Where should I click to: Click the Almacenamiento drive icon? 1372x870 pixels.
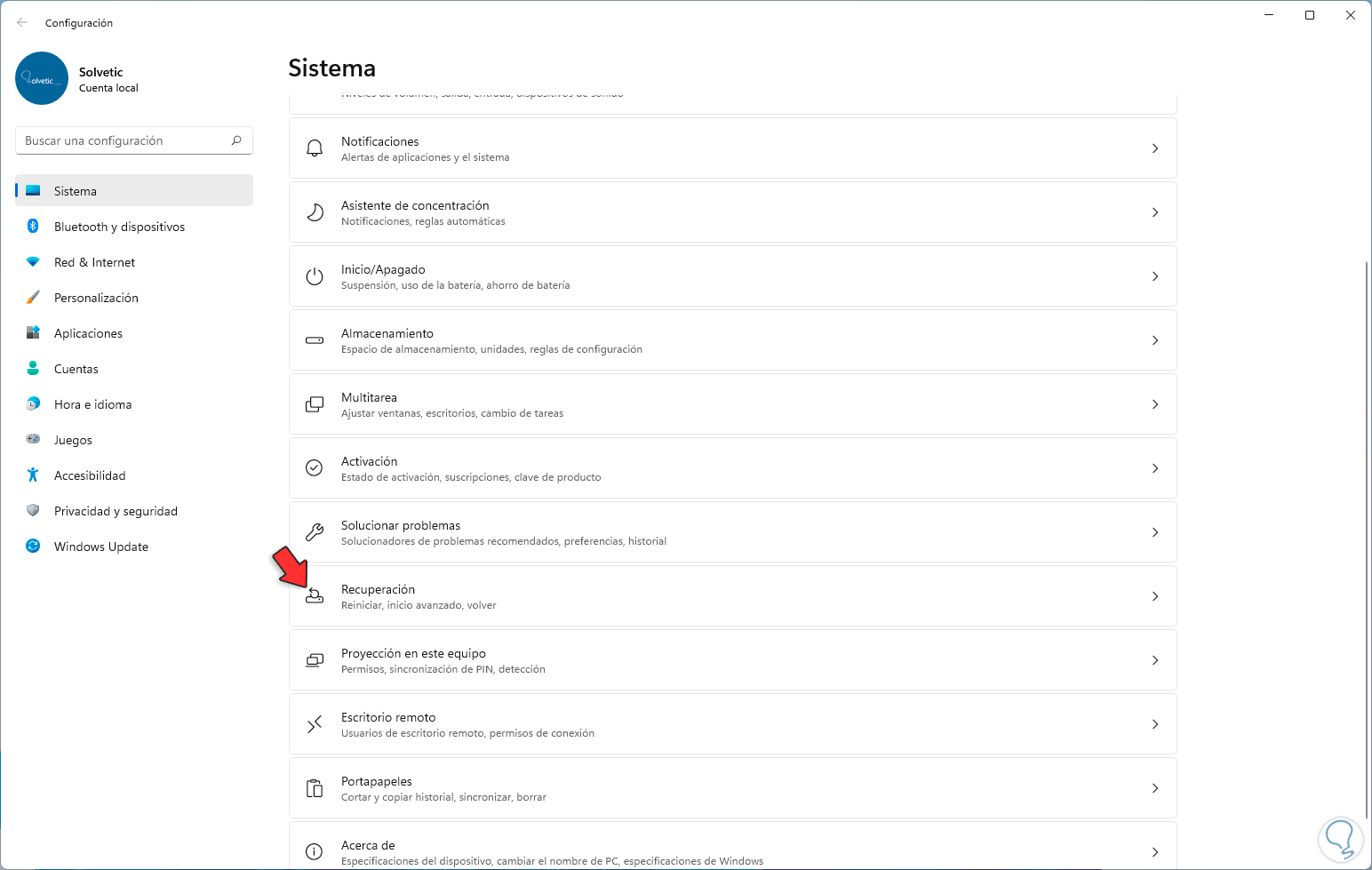pos(315,340)
